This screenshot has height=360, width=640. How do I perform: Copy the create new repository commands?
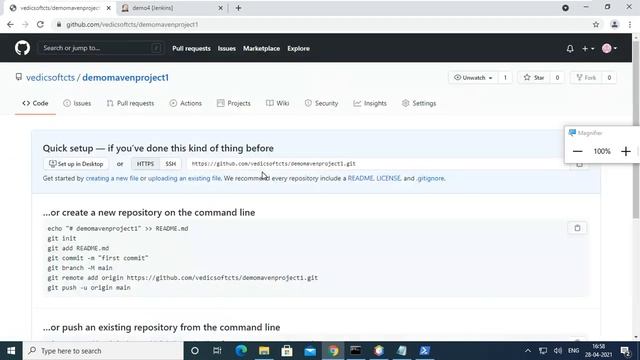(x=577, y=228)
